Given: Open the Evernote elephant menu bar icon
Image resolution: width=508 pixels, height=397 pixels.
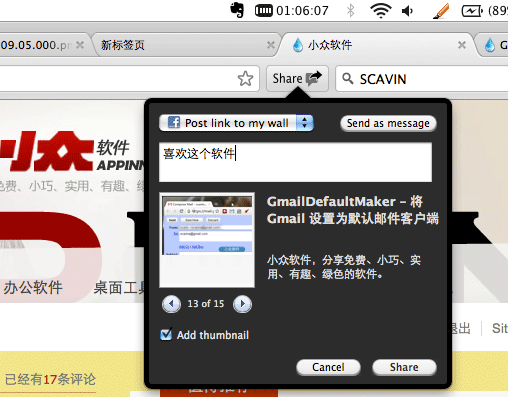Looking at the screenshot, I should pyautogui.click(x=237, y=10).
